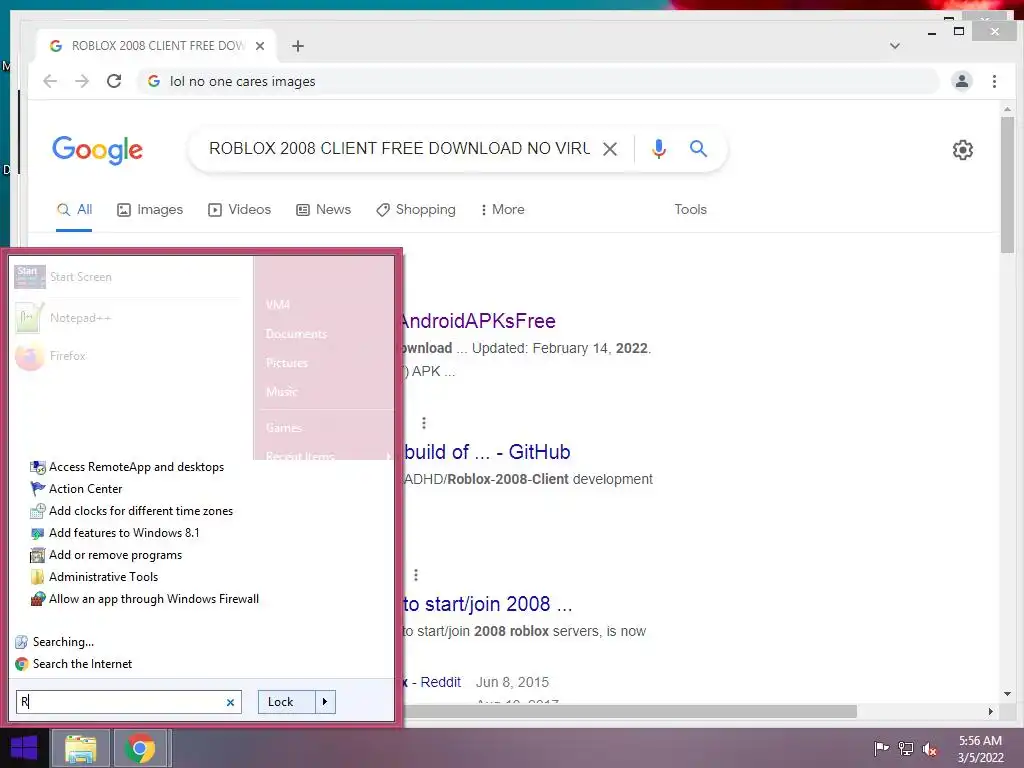
Task: Go forward in Chrome history
Action: tap(82, 81)
